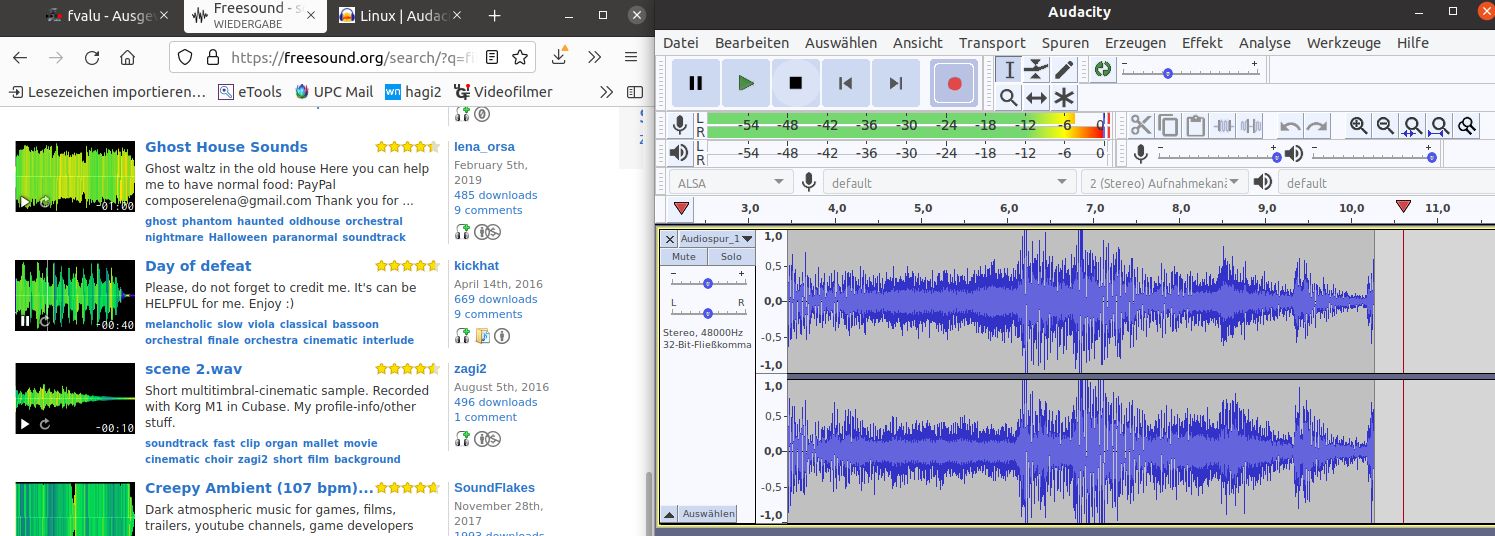The image size is (1495, 536).
Task: Open the Effekt menu
Action: tap(1202, 43)
